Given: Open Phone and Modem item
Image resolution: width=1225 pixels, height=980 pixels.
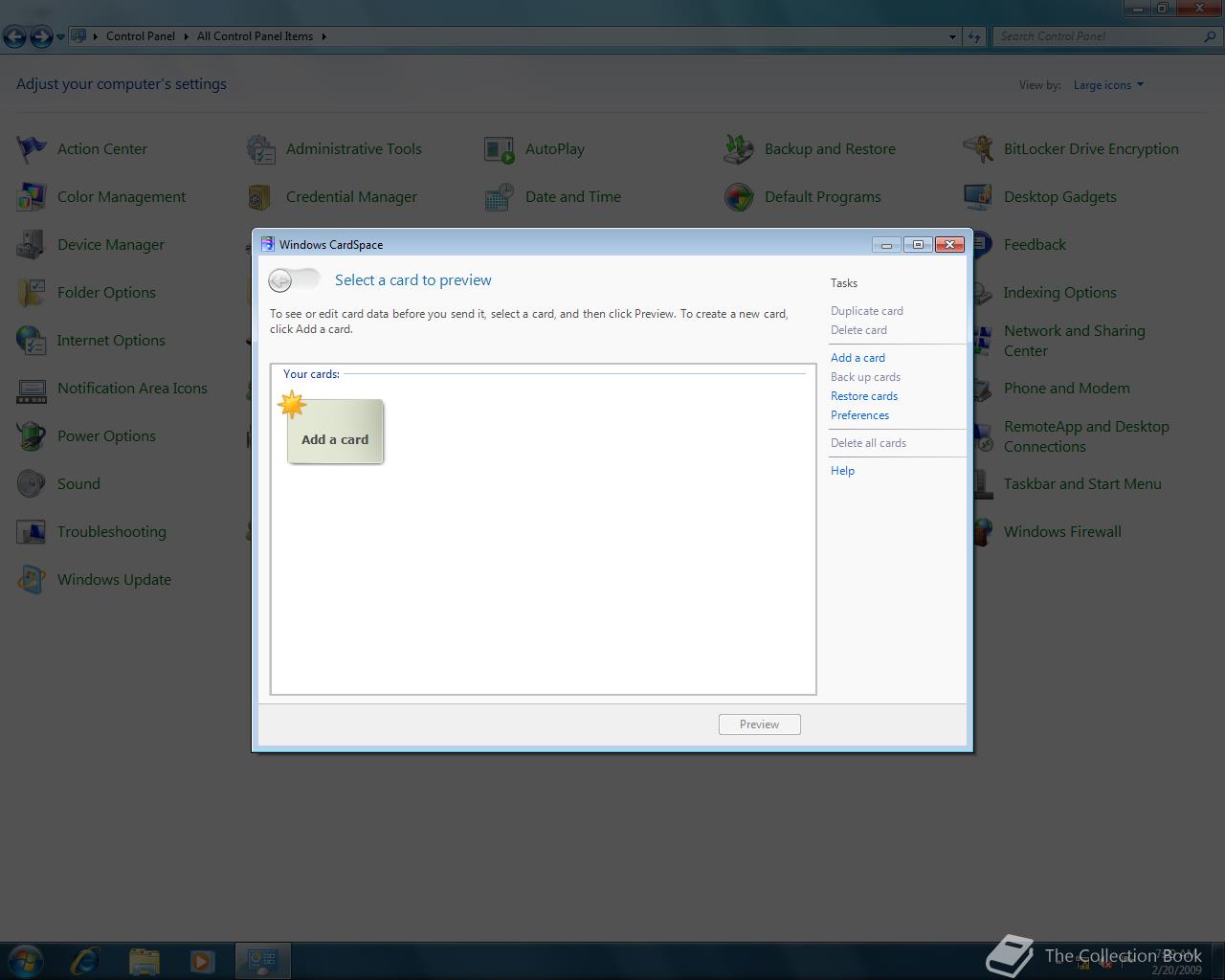Looking at the screenshot, I should (x=1066, y=388).
